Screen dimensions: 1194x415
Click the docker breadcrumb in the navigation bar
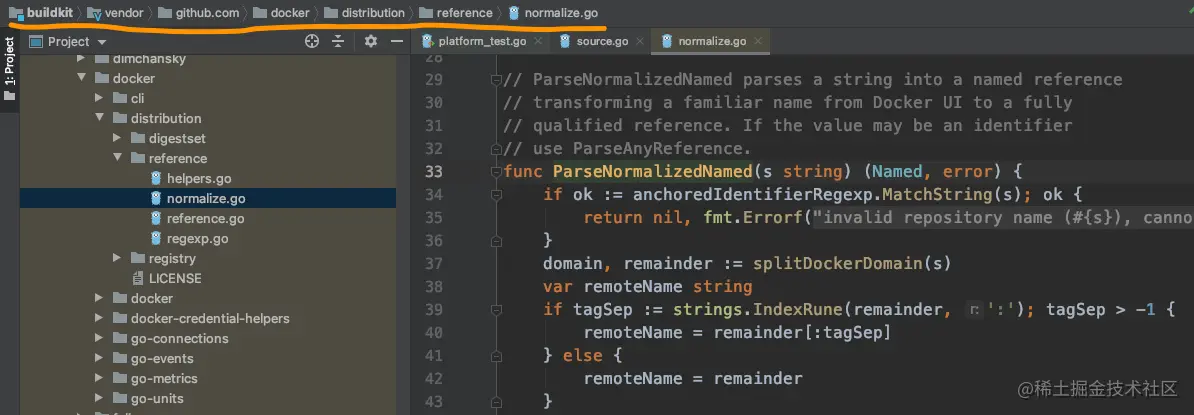(x=282, y=13)
